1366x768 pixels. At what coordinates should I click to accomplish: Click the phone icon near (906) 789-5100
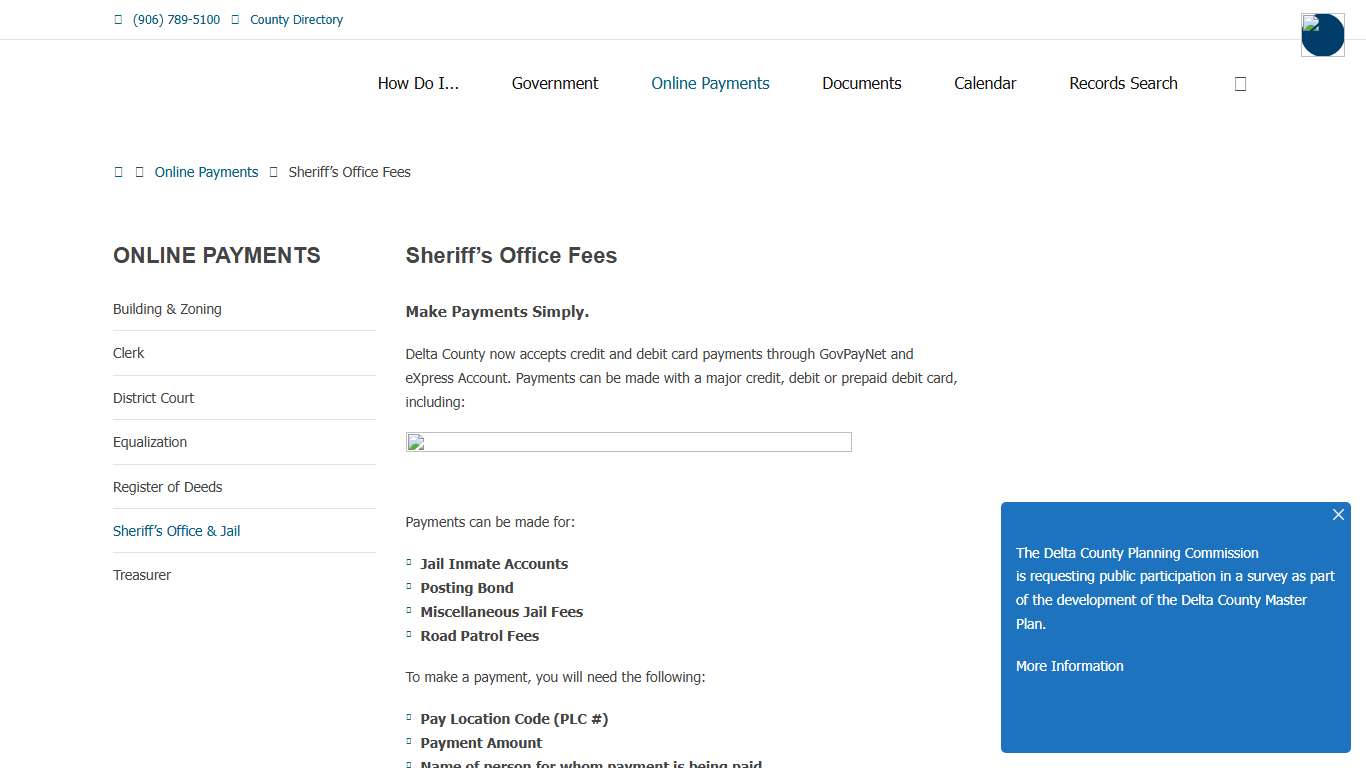[x=117, y=19]
